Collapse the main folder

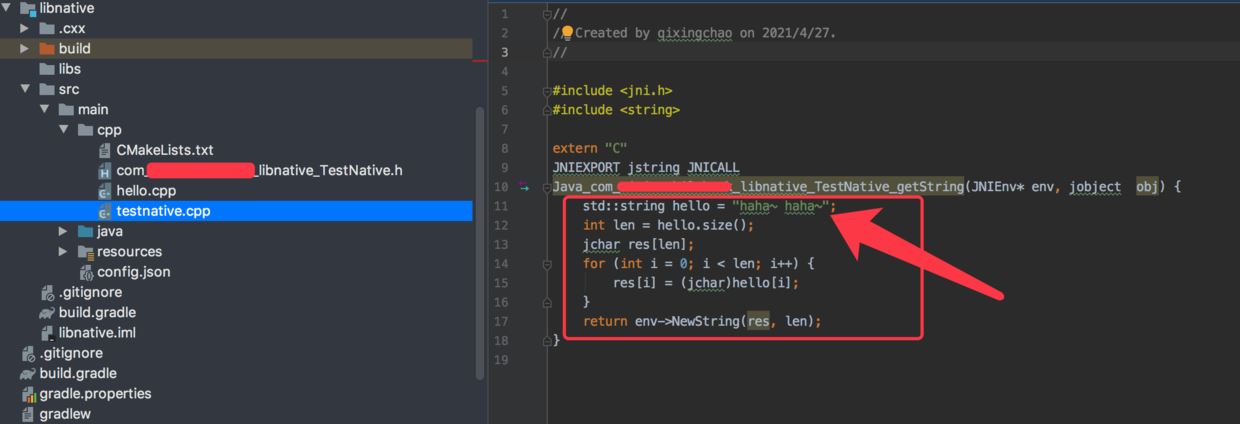point(45,109)
